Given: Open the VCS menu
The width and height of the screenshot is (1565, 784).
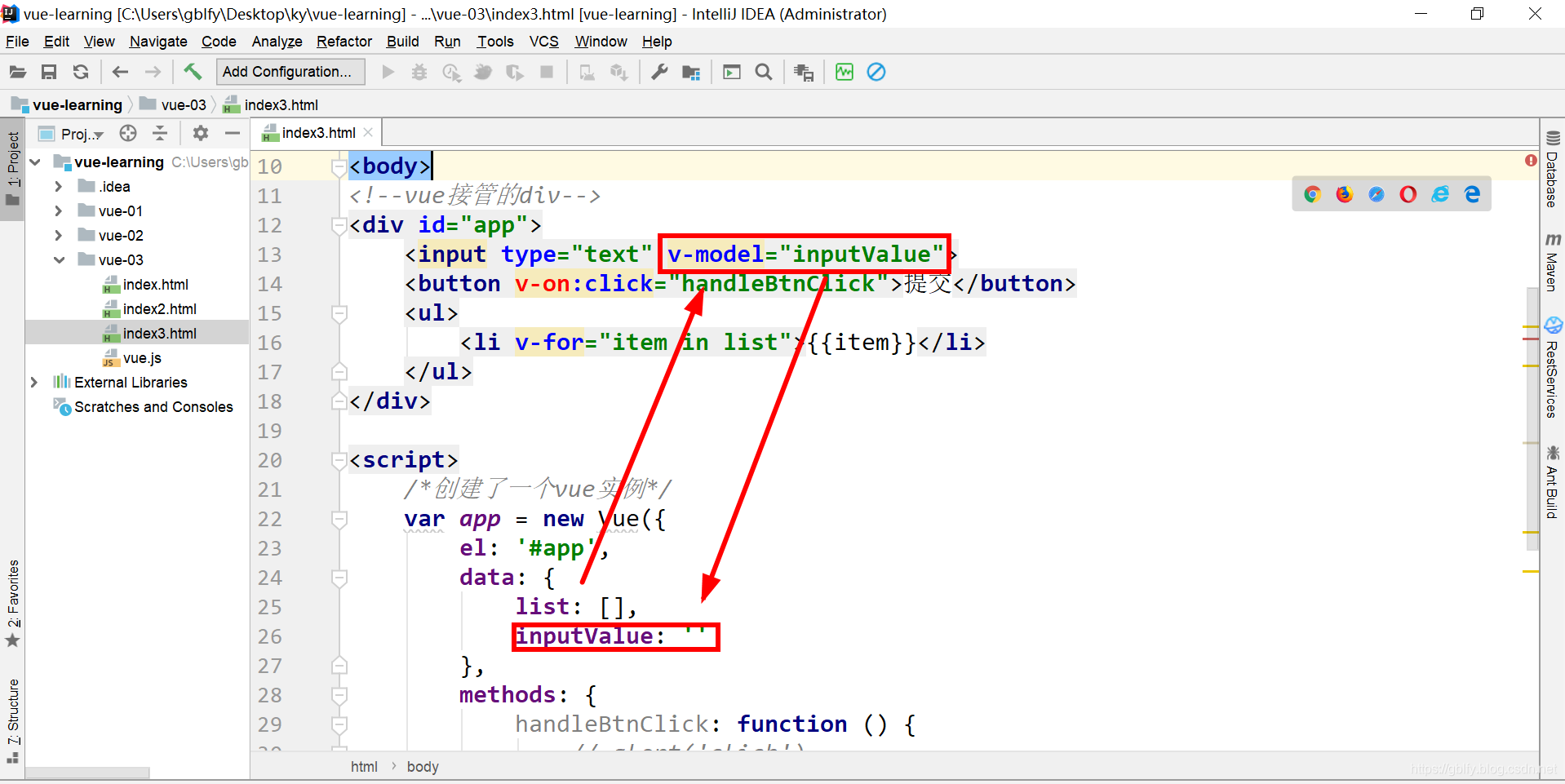Looking at the screenshot, I should coord(544,42).
